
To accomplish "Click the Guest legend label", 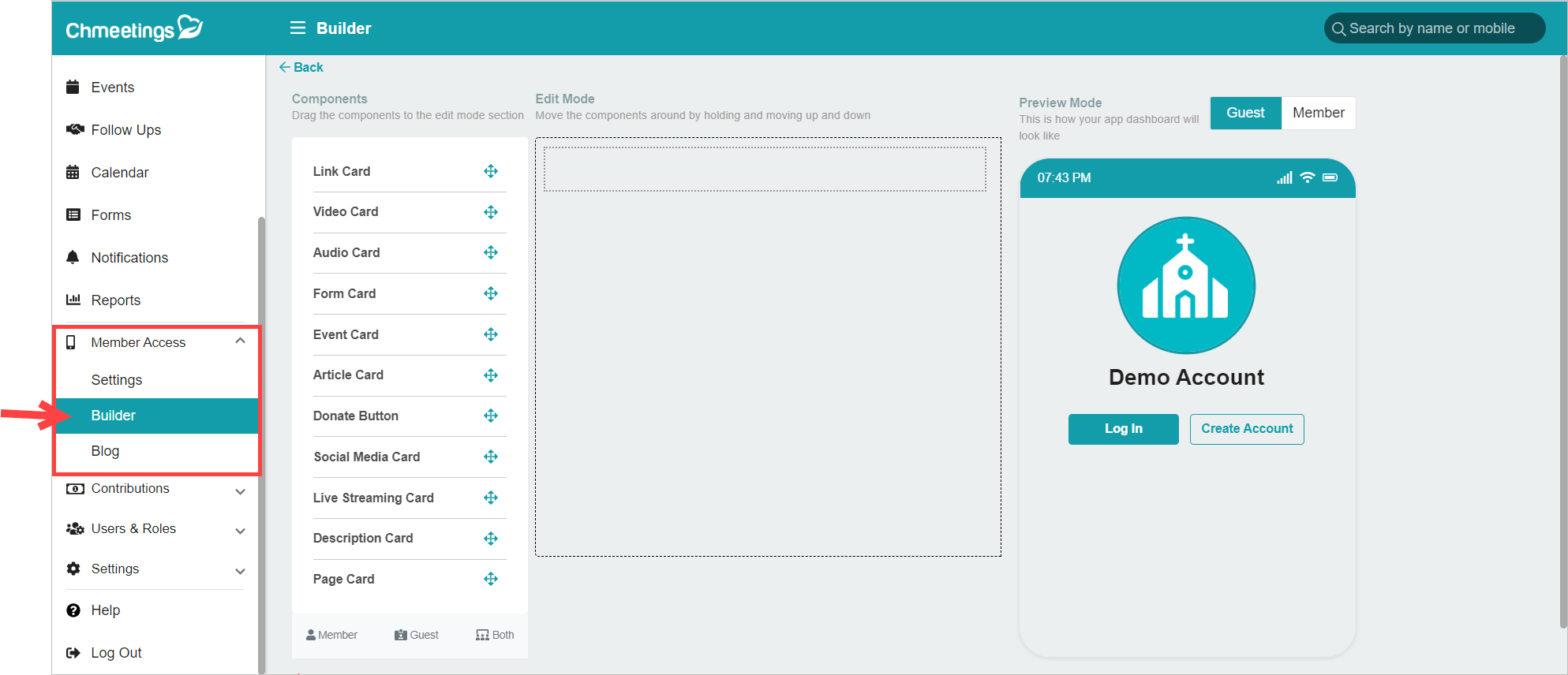I will (x=417, y=635).
